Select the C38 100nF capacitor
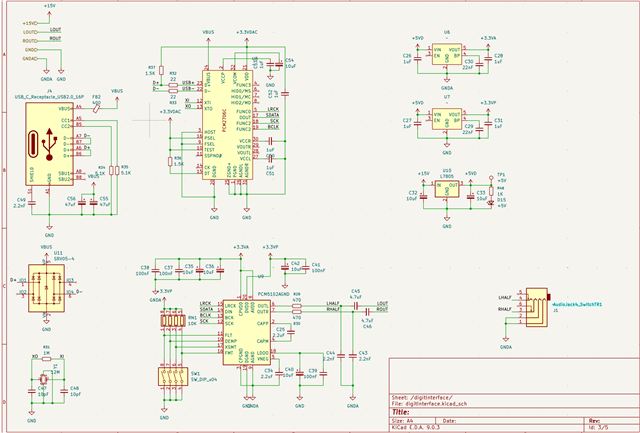The width and height of the screenshot is (640, 433). coord(155,270)
